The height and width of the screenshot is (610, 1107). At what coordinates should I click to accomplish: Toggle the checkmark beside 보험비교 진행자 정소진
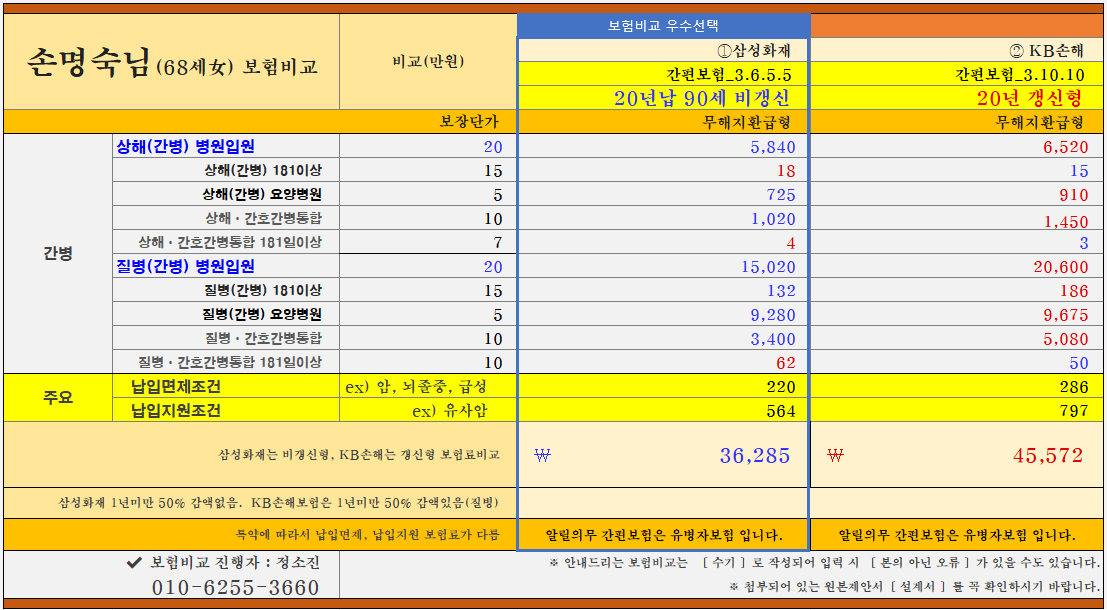point(135,561)
